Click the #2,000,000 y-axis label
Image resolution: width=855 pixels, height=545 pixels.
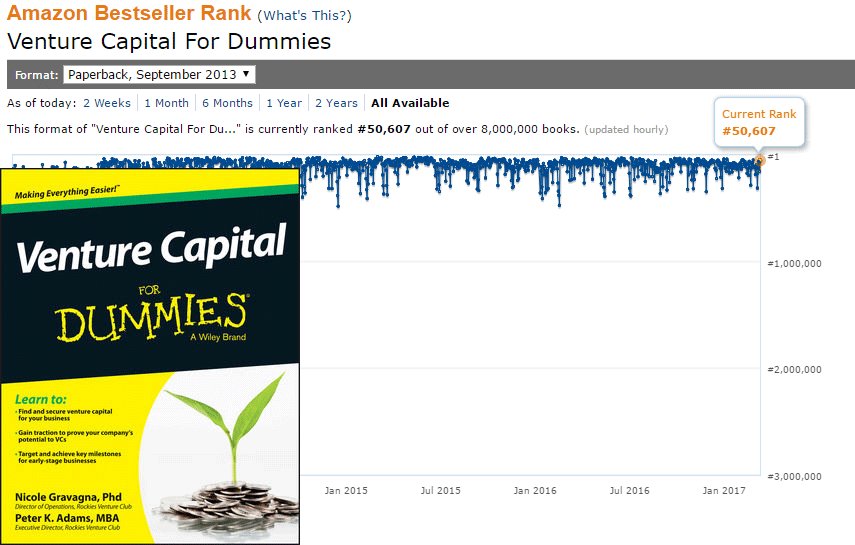[x=794, y=369]
